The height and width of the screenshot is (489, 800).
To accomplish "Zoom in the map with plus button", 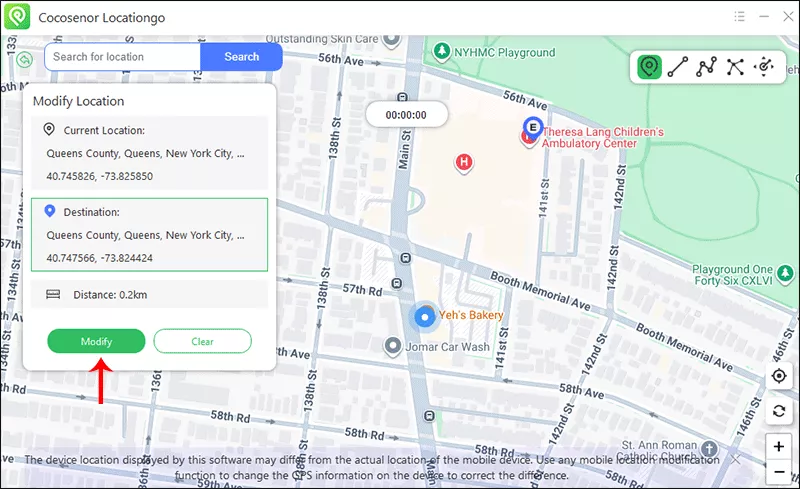I will tap(779, 446).
